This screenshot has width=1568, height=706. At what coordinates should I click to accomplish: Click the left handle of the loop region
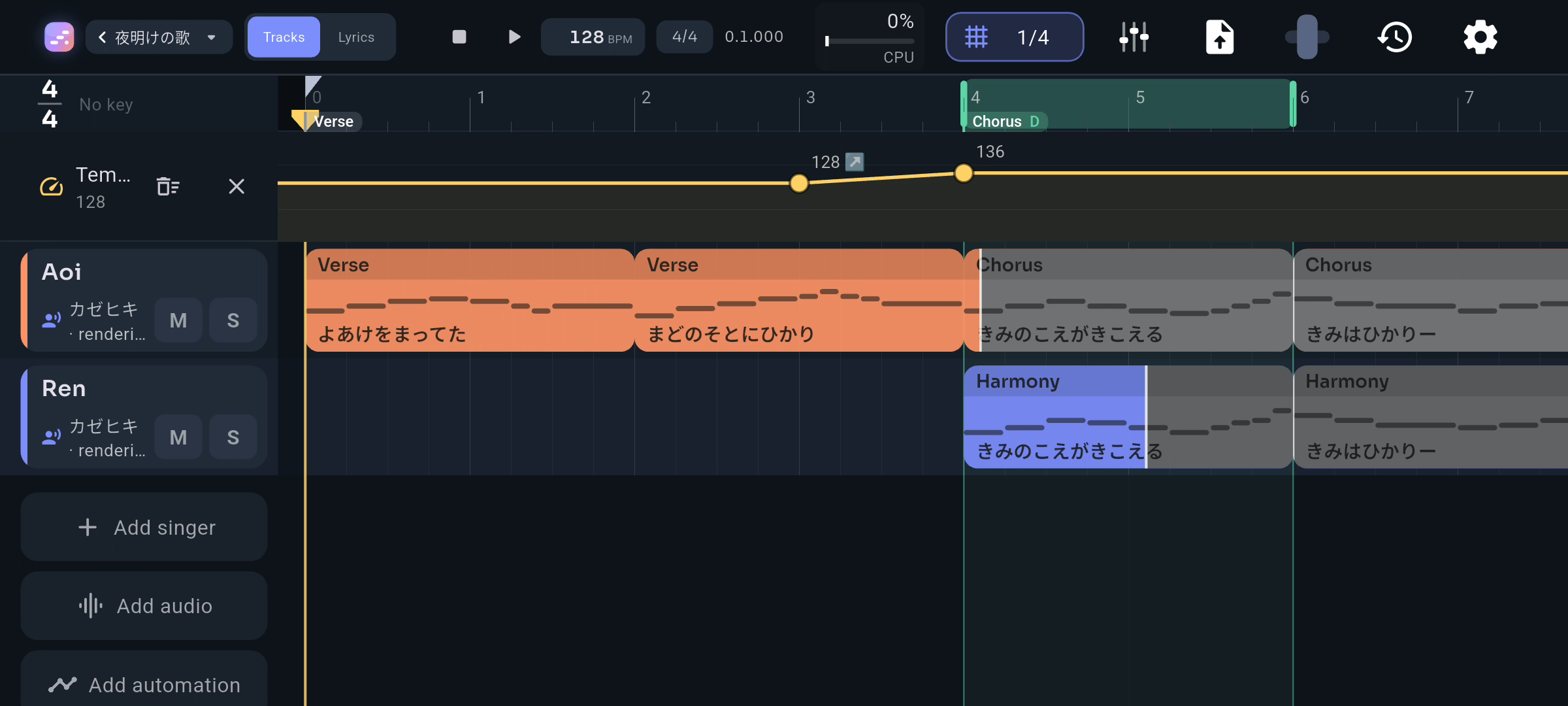pyautogui.click(x=964, y=104)
